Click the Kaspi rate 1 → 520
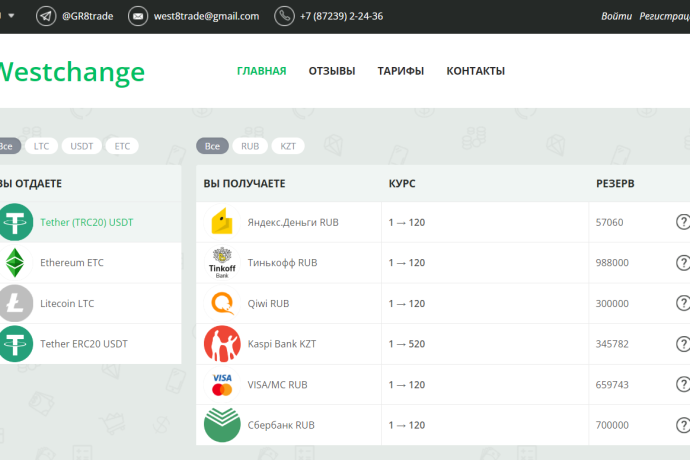 click(407, 344)
